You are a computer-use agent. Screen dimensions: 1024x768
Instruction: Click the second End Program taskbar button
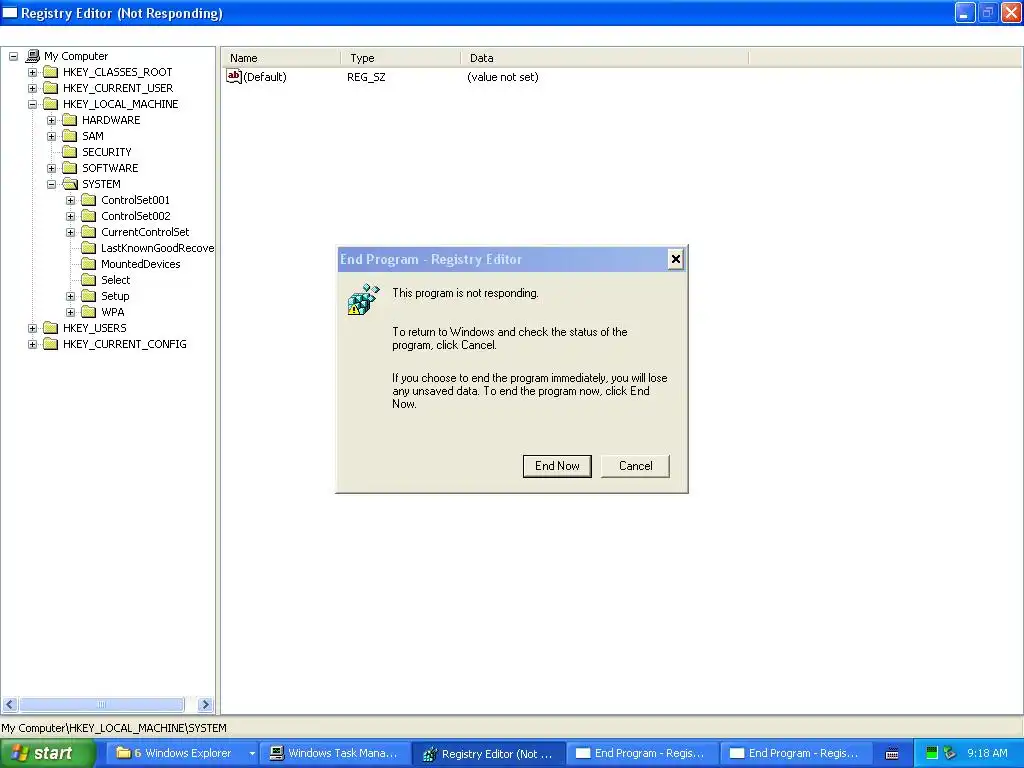click(x=795, y=754)
